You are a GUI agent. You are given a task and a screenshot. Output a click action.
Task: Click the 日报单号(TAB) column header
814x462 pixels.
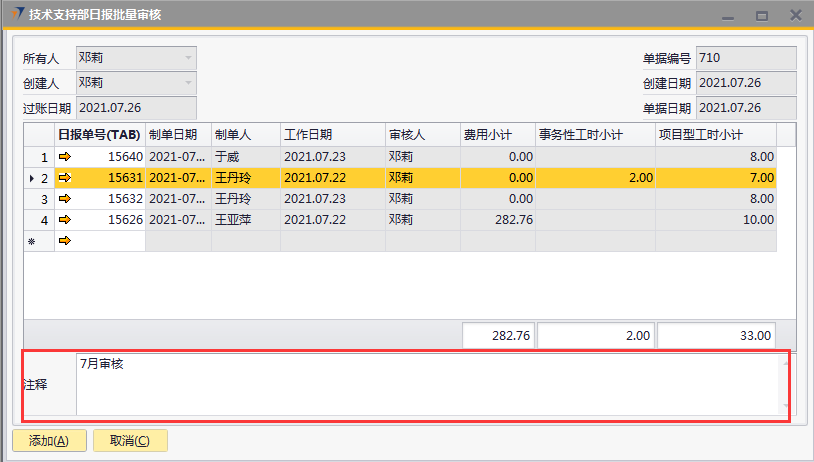(99, 135)
